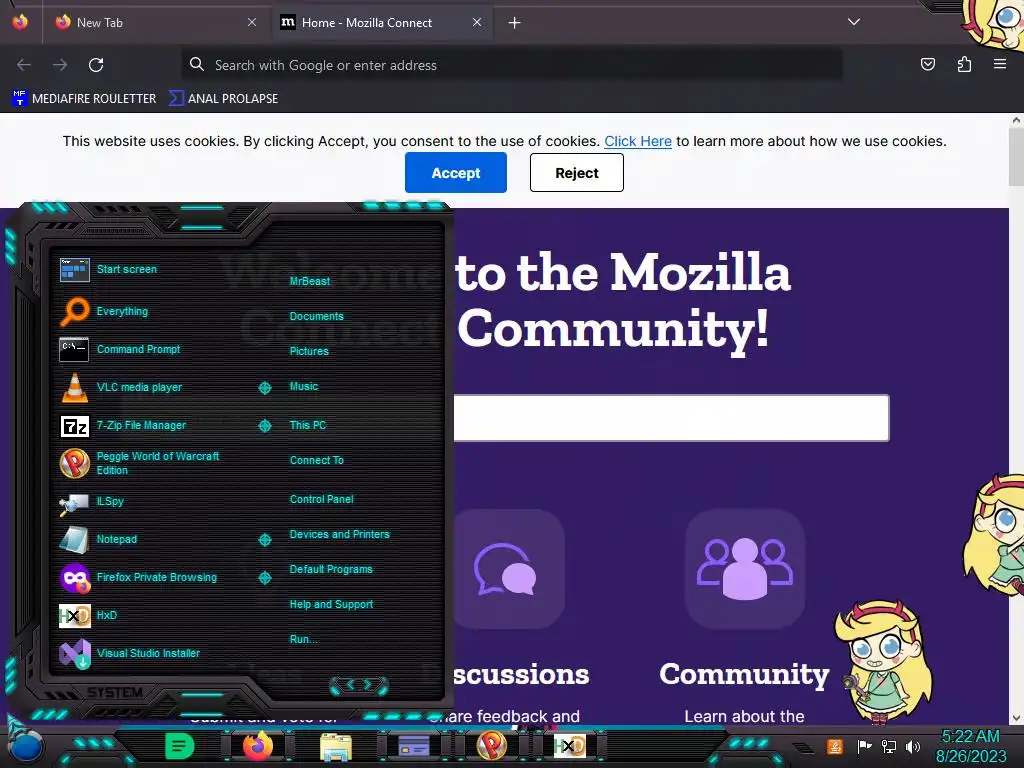Open Default Programs entry

330,569
